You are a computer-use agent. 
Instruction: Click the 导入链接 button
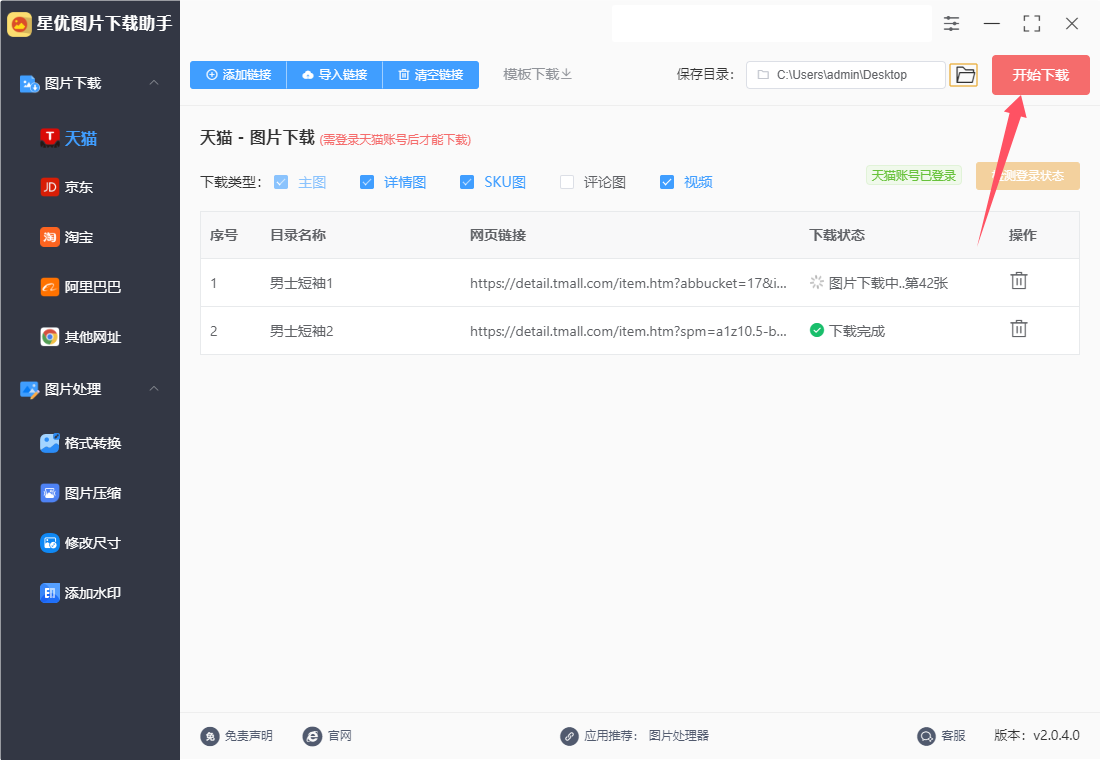pos(335,74)
